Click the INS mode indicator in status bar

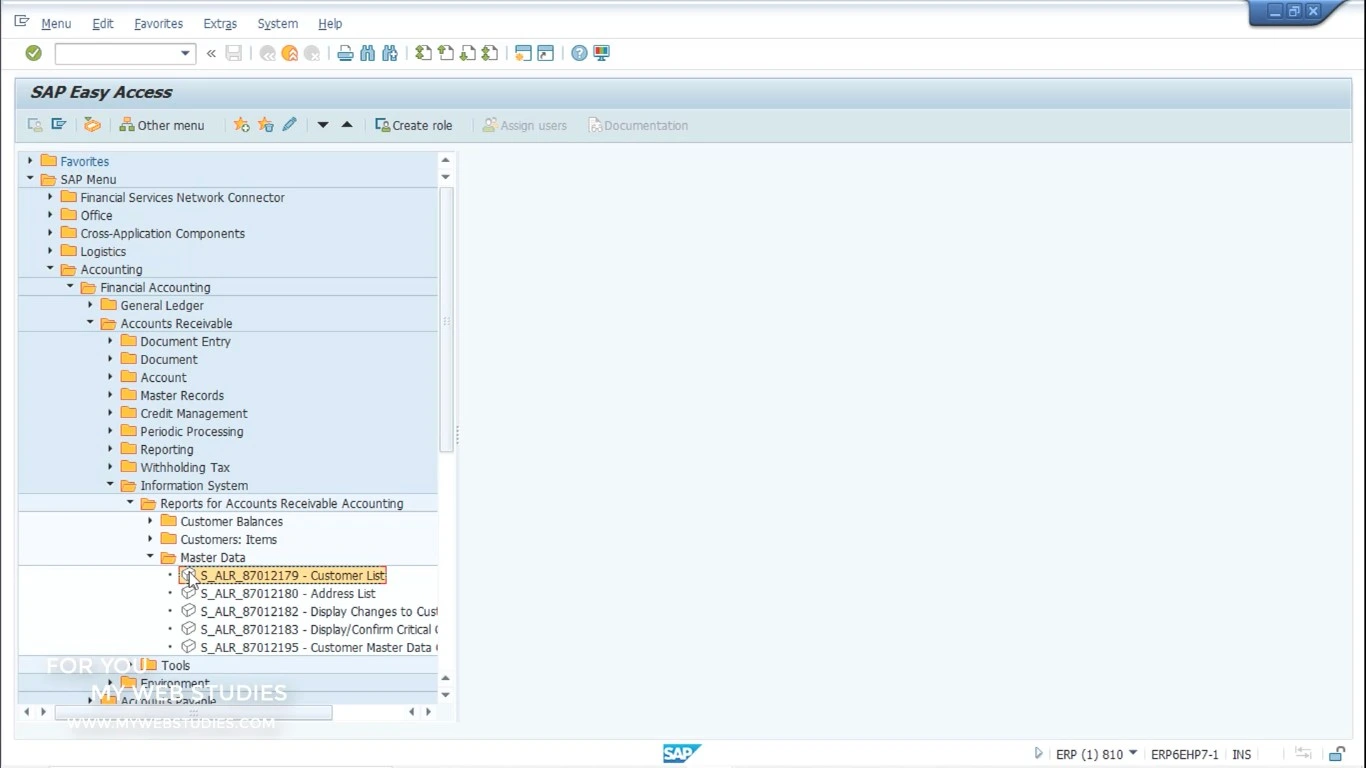click(1242, 755)
